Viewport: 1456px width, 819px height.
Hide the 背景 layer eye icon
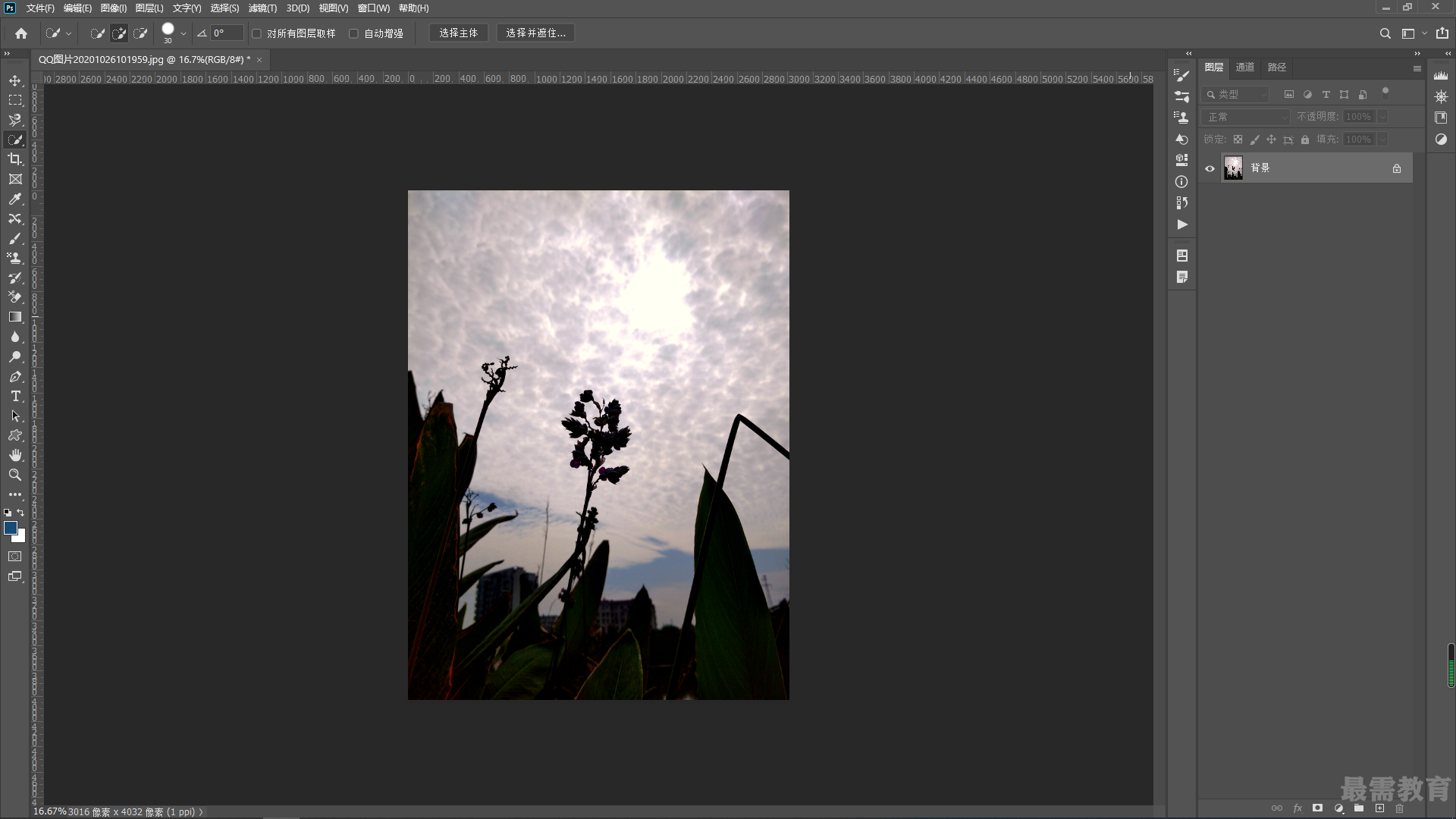coord(1210,168)
